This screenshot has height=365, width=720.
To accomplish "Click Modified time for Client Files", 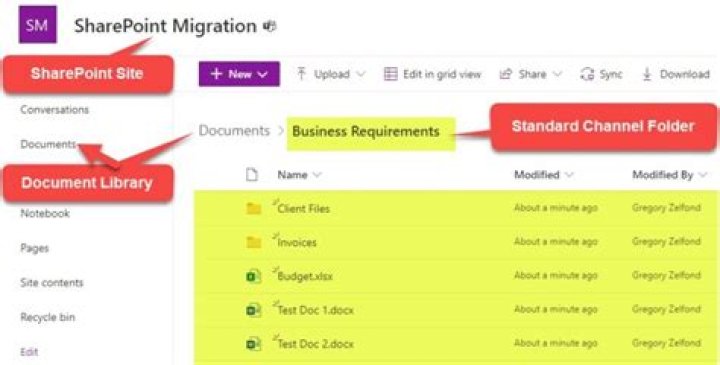I will point(556,208).
